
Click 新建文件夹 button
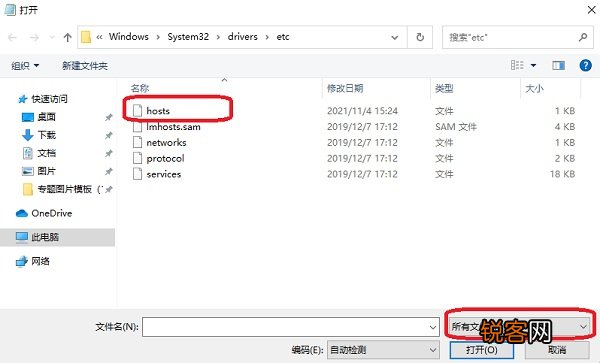point(85,66)
